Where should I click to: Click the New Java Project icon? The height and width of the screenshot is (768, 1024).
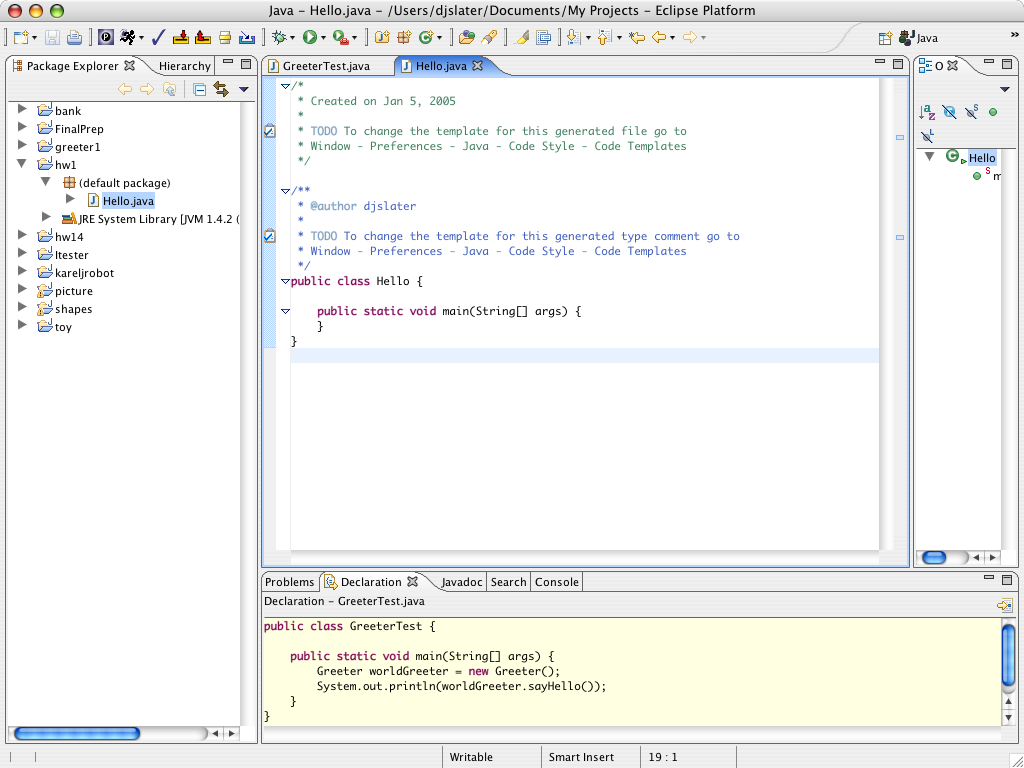[x=382, y=37]
